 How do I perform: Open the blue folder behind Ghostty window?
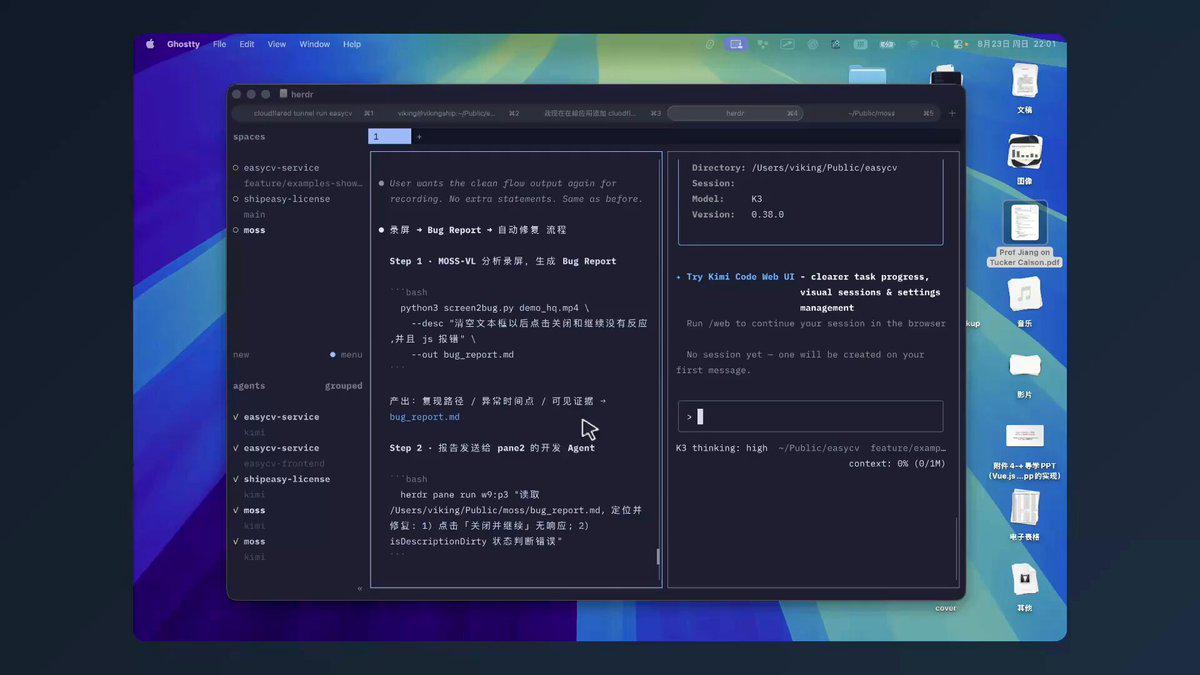pos(867,75)
